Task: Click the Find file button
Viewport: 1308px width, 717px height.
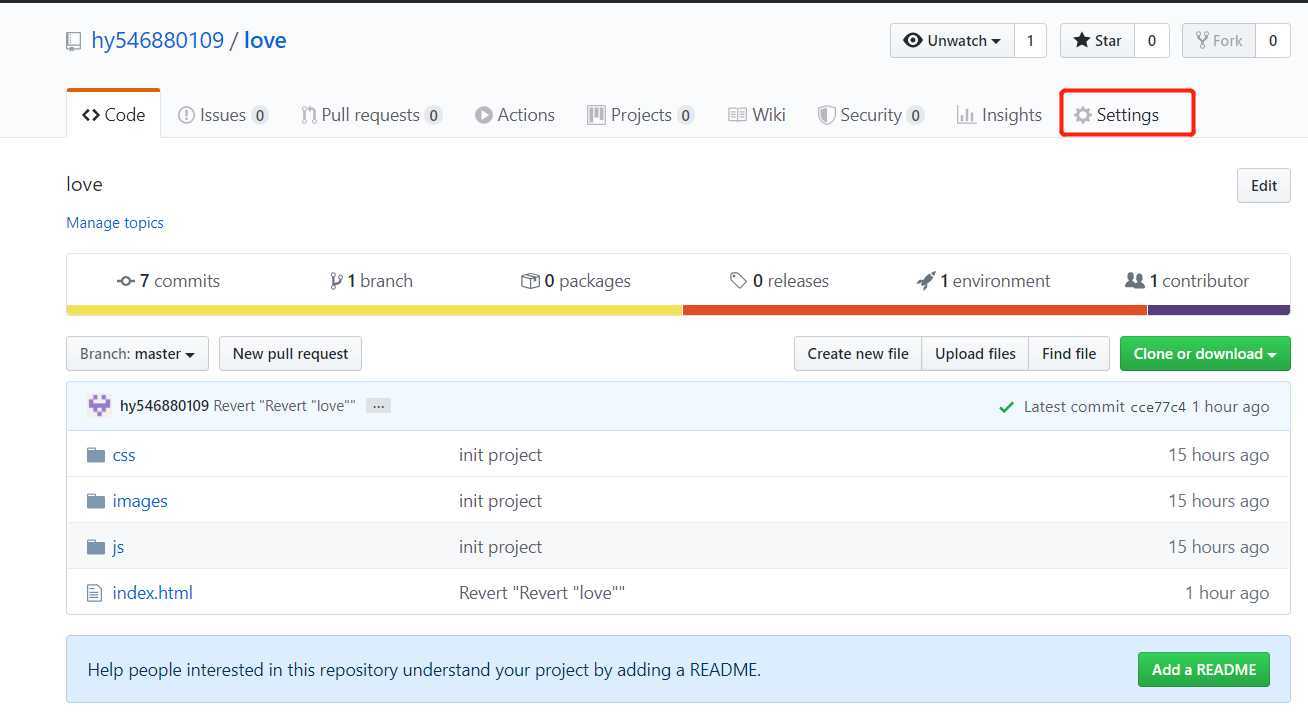Action: pyautogui.click(x=1069, y=354)
